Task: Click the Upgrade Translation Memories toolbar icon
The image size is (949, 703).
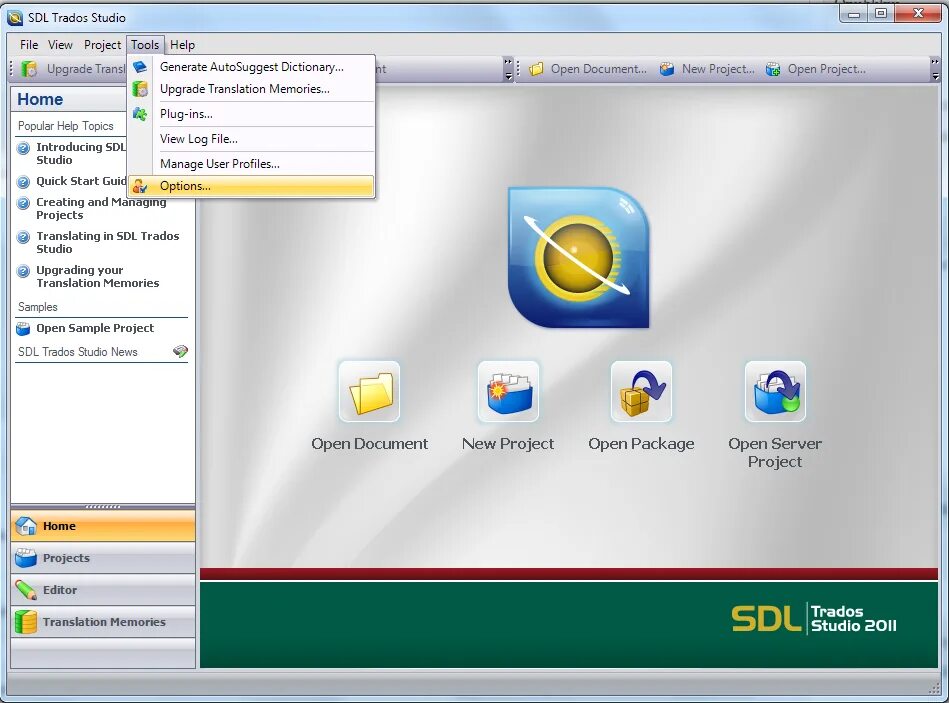Action: [29, 69]
